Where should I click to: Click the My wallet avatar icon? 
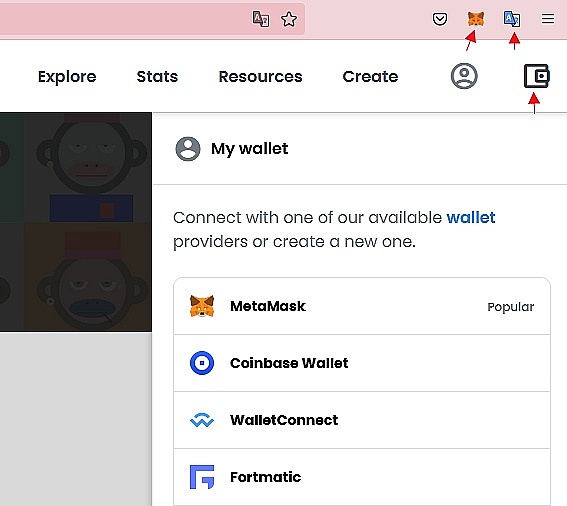point(188,149)
